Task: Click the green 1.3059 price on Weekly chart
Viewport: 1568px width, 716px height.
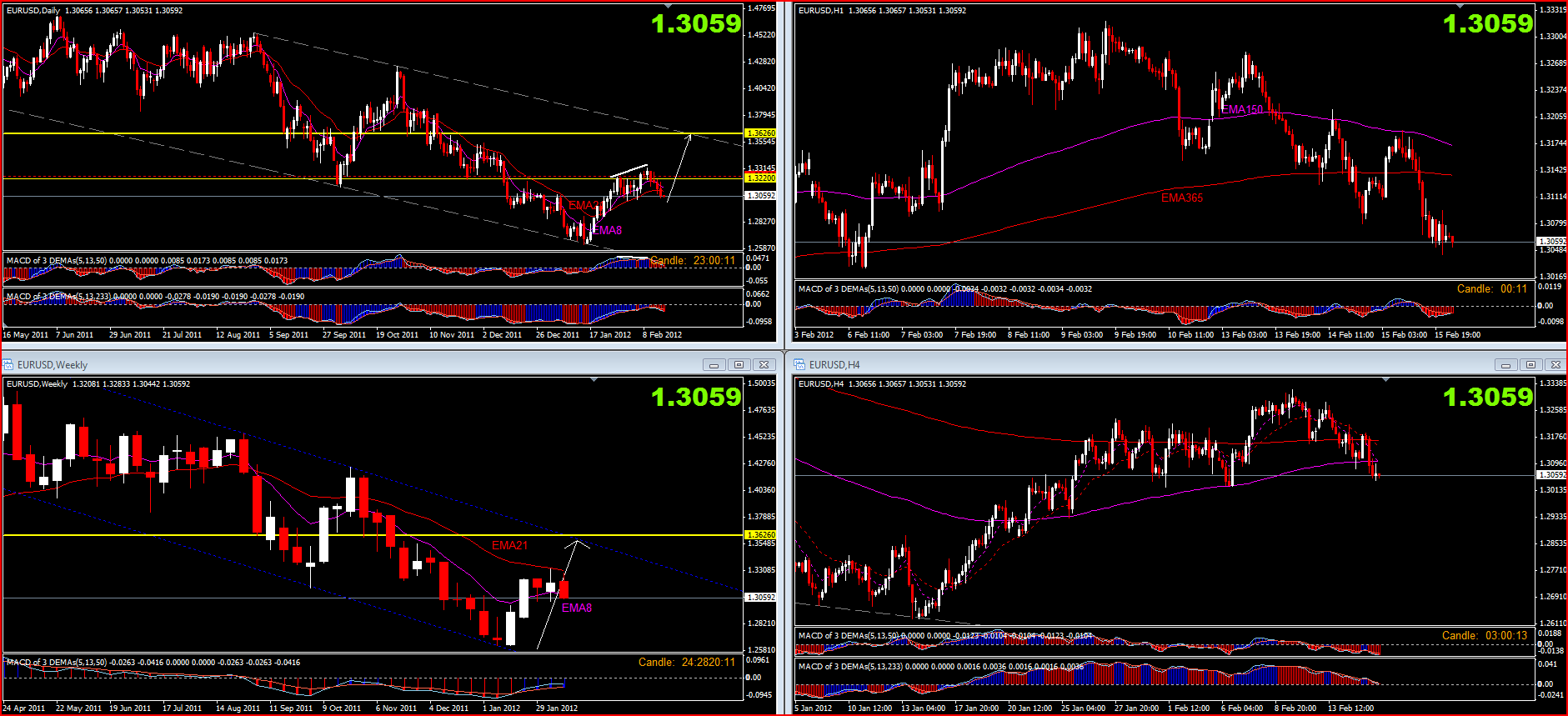Action: [x=696, y=398]
